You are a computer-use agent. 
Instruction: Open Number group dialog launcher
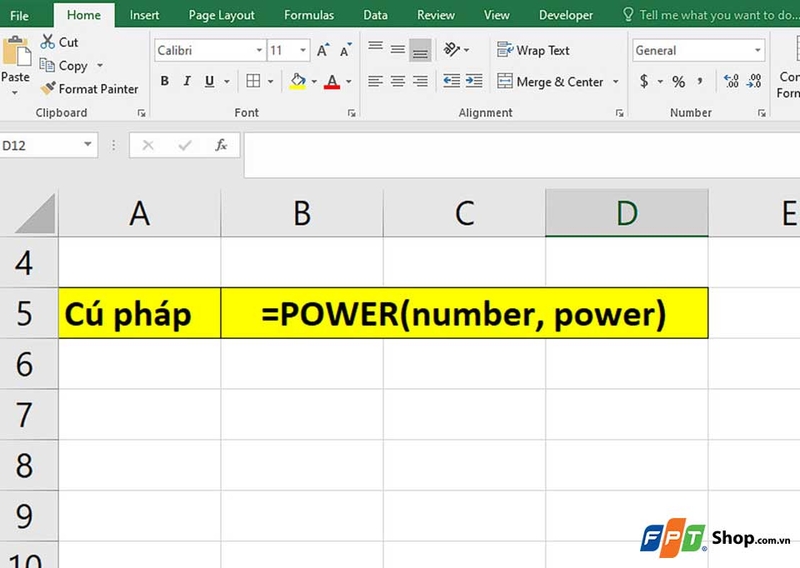click(x=762, y=113)
